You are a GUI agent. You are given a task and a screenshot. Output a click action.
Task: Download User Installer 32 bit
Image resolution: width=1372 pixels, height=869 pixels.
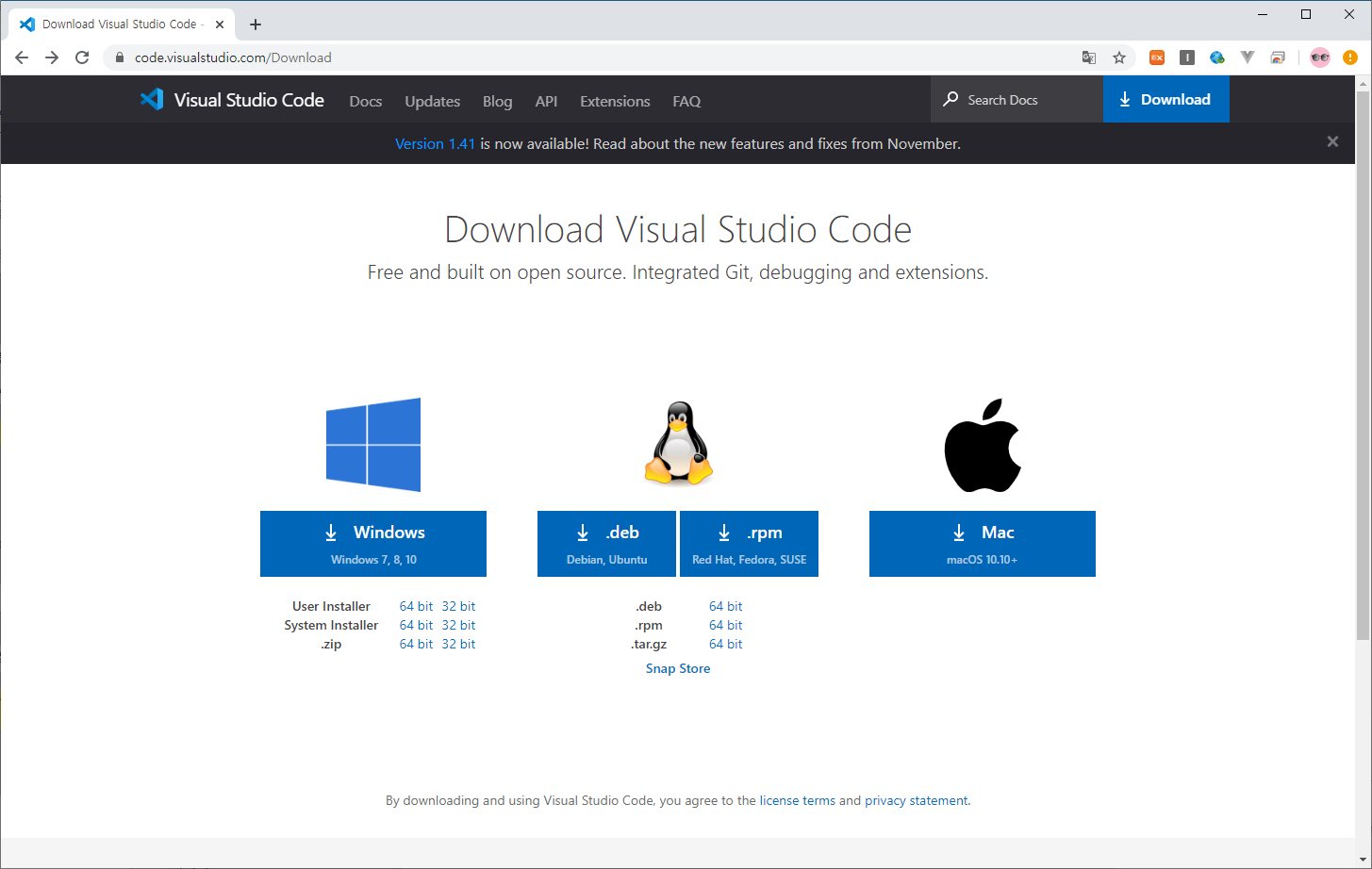pyautogui.click(x=458, y=606)
